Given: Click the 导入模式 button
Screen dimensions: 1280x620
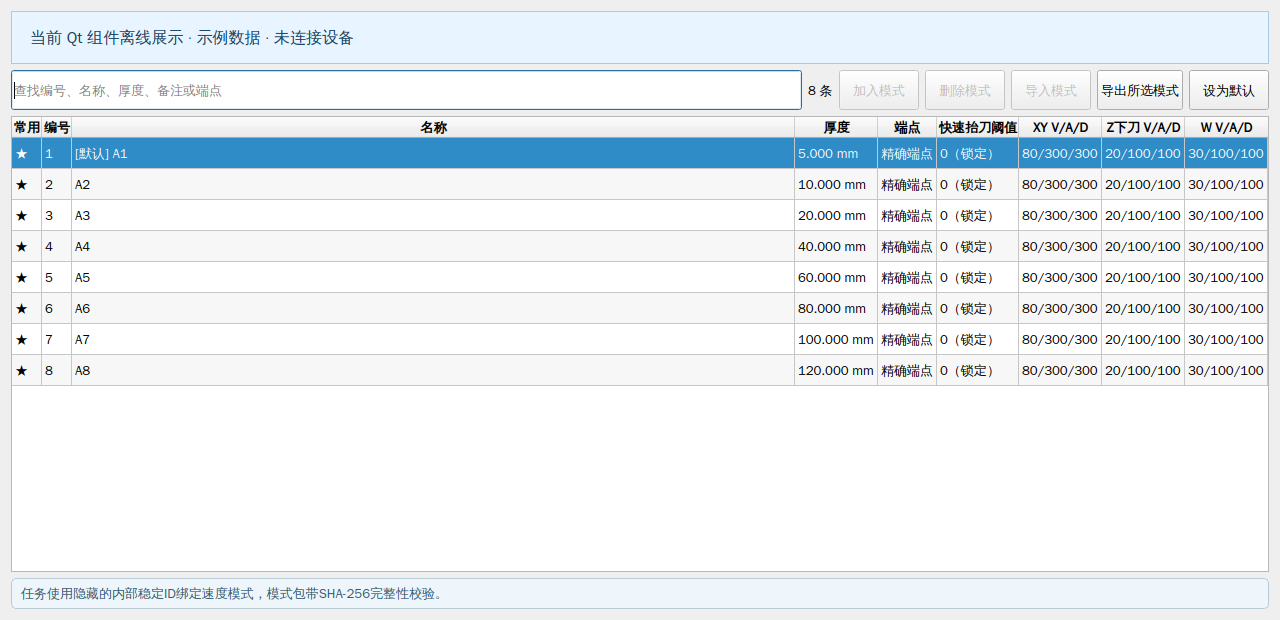Looking at the screenshot, I should 1051,90.
